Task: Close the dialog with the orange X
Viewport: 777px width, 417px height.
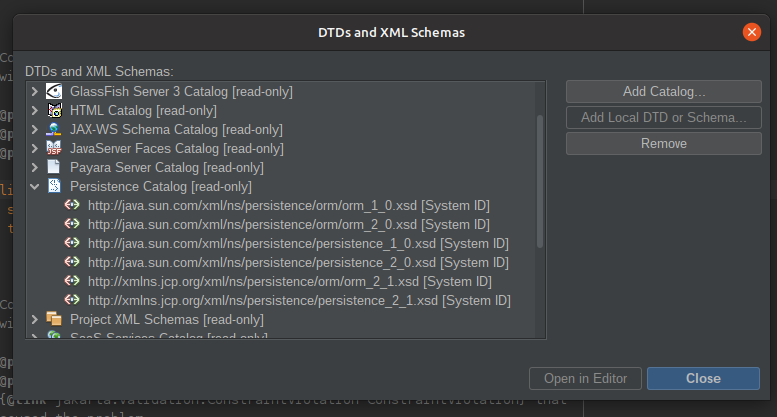Action: [x=752, y=32]
